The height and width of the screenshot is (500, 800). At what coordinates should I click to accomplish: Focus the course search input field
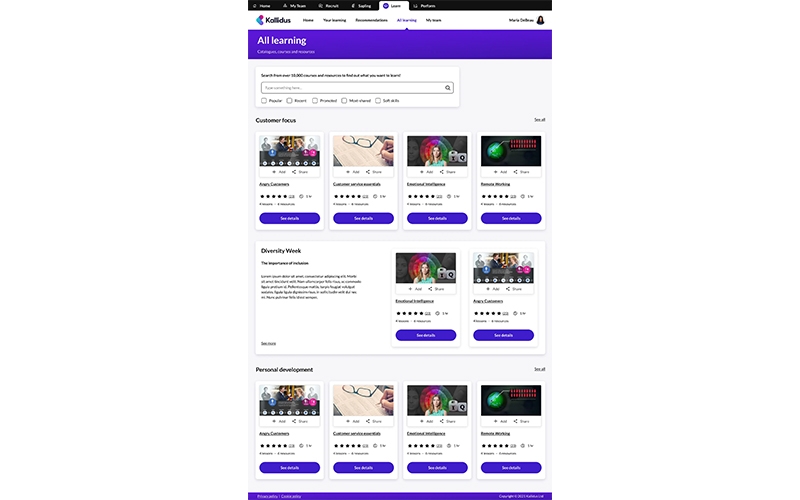coord(357,88)
